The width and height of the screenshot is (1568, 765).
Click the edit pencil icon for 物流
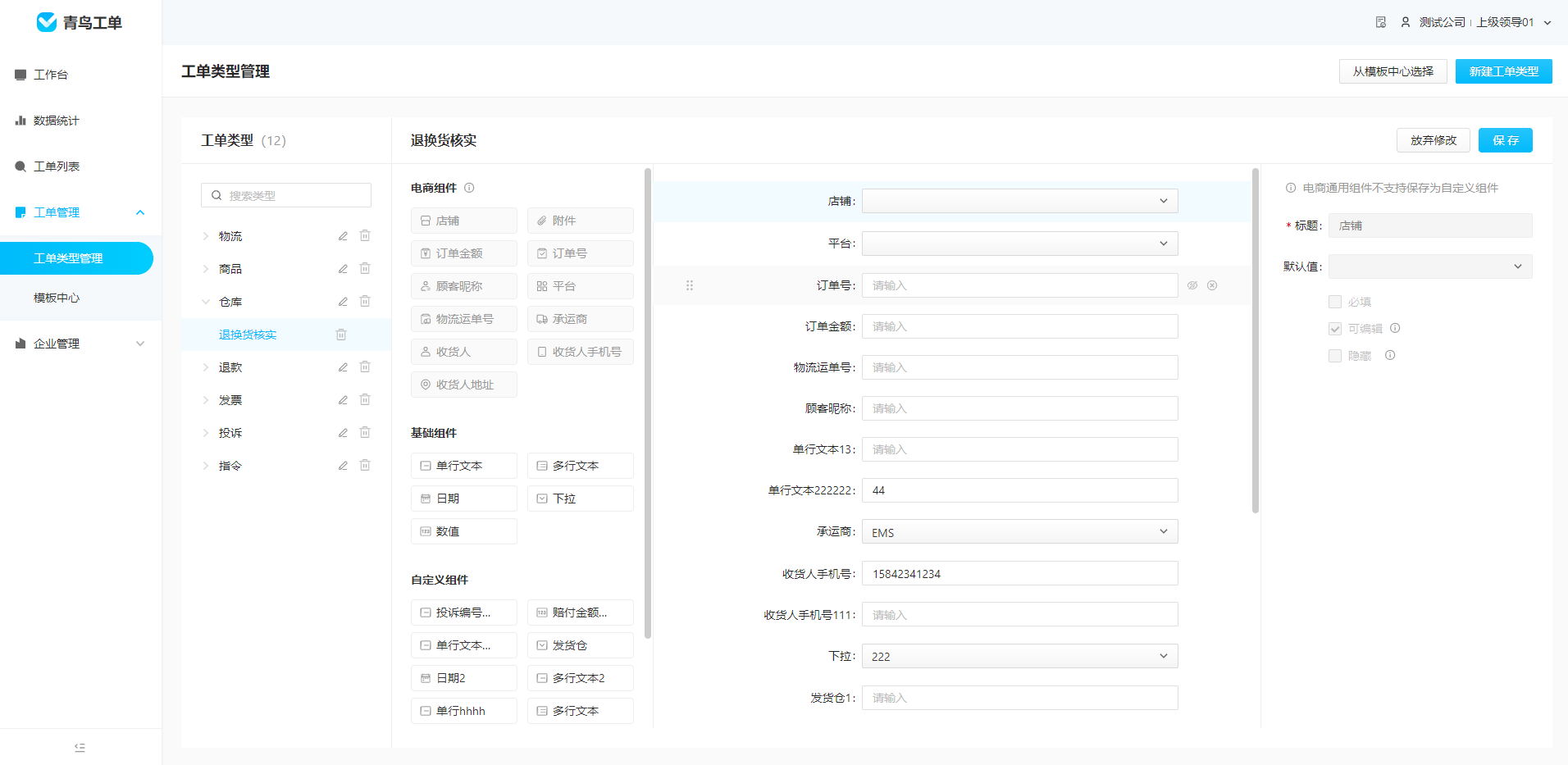tap(343, 236)
